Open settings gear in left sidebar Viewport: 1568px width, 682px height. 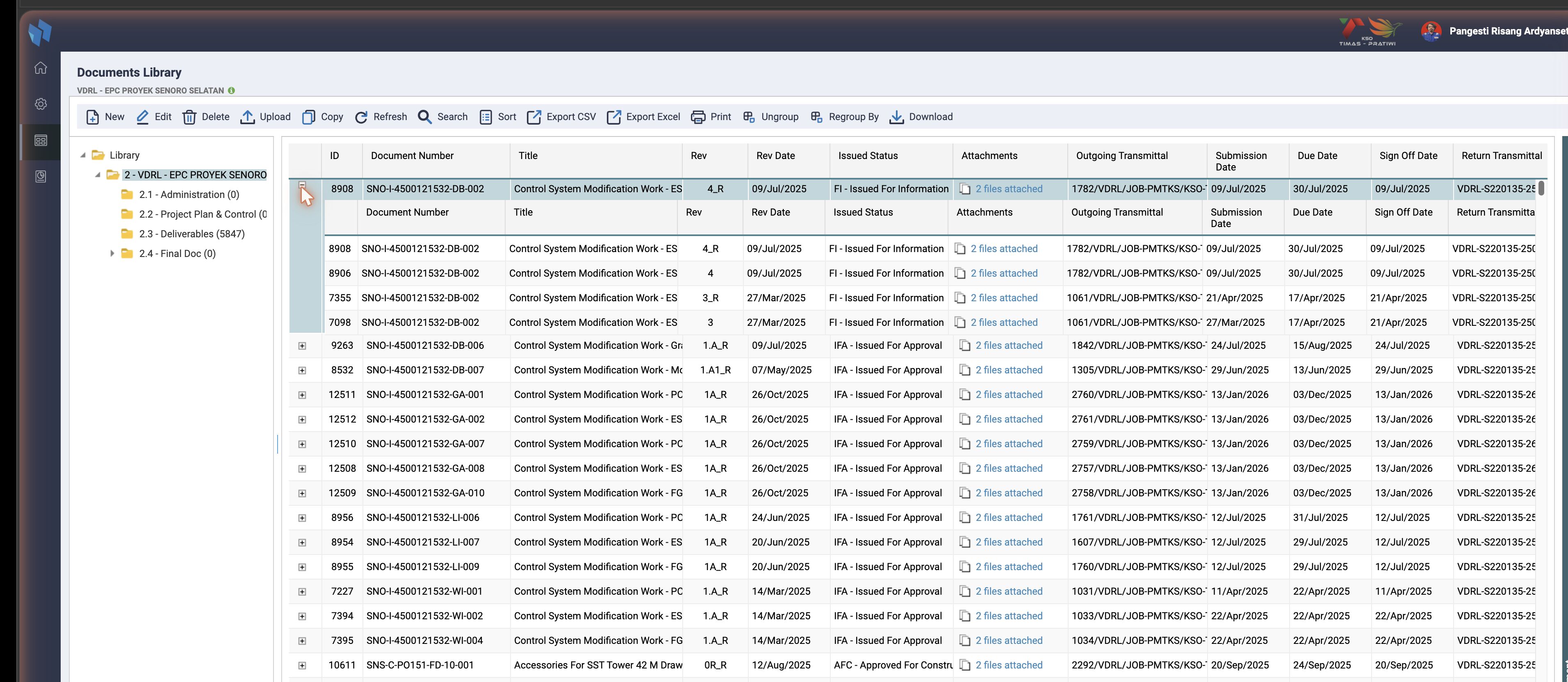click(41, 104)
